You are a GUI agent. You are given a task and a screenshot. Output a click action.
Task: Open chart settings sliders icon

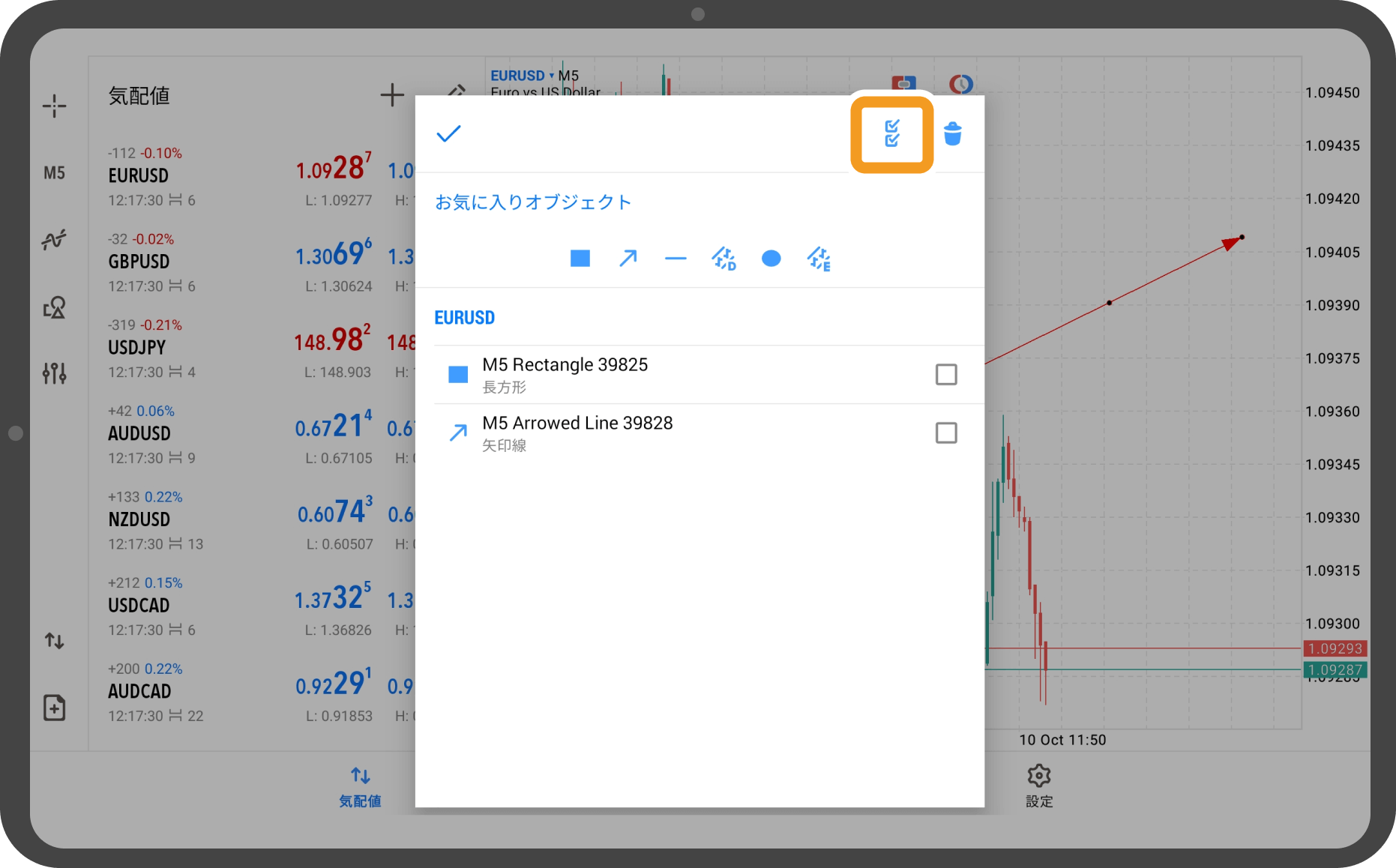pyautogui.click(x=54, y=373)
